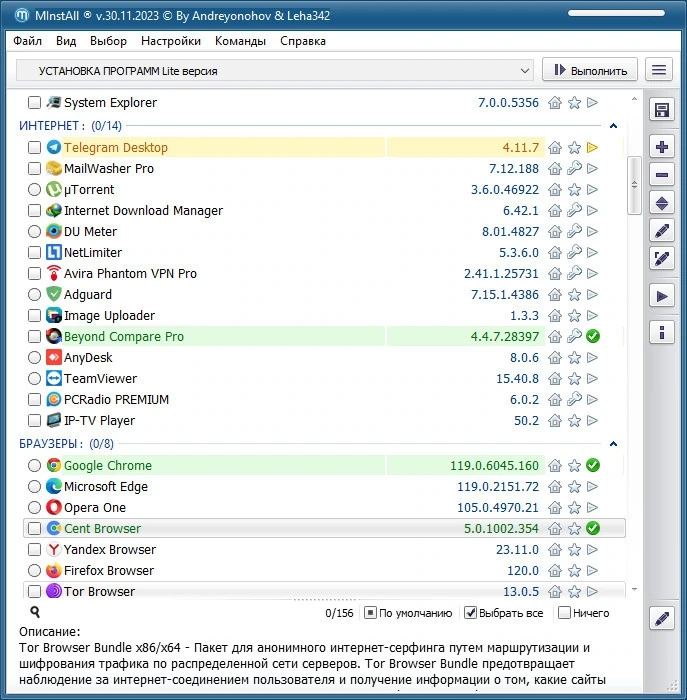The height and width of the screenshot is (700, 687).
Task: Select the TeamViewer row name
Action: coord(100,379)
